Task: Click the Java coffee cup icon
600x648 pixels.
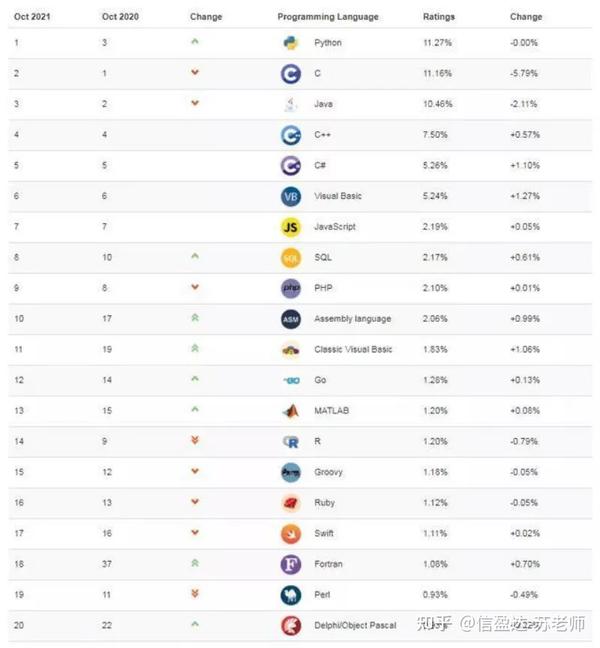Action: [x=290, y=104]
